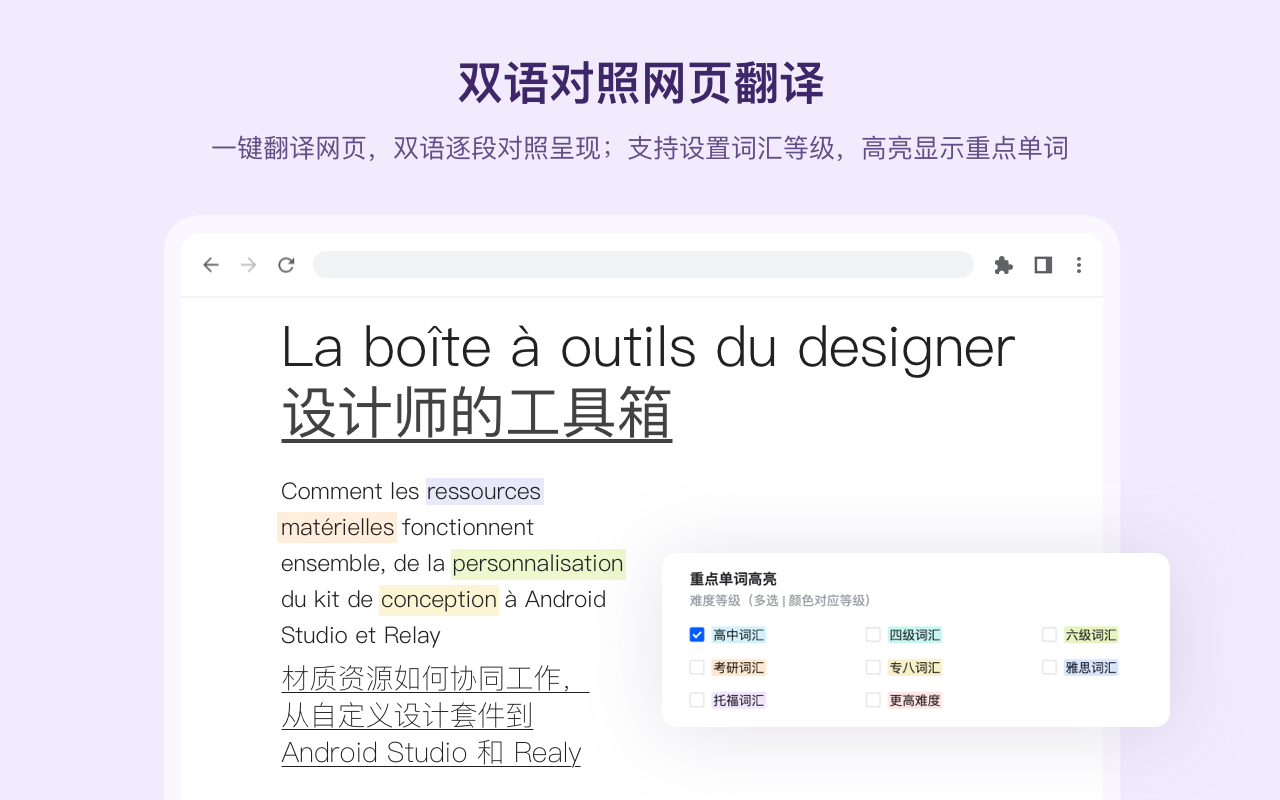Click the highlighted word ressources
The width and height of the screenshot is (1280, 800).
[x=484, y=491]
